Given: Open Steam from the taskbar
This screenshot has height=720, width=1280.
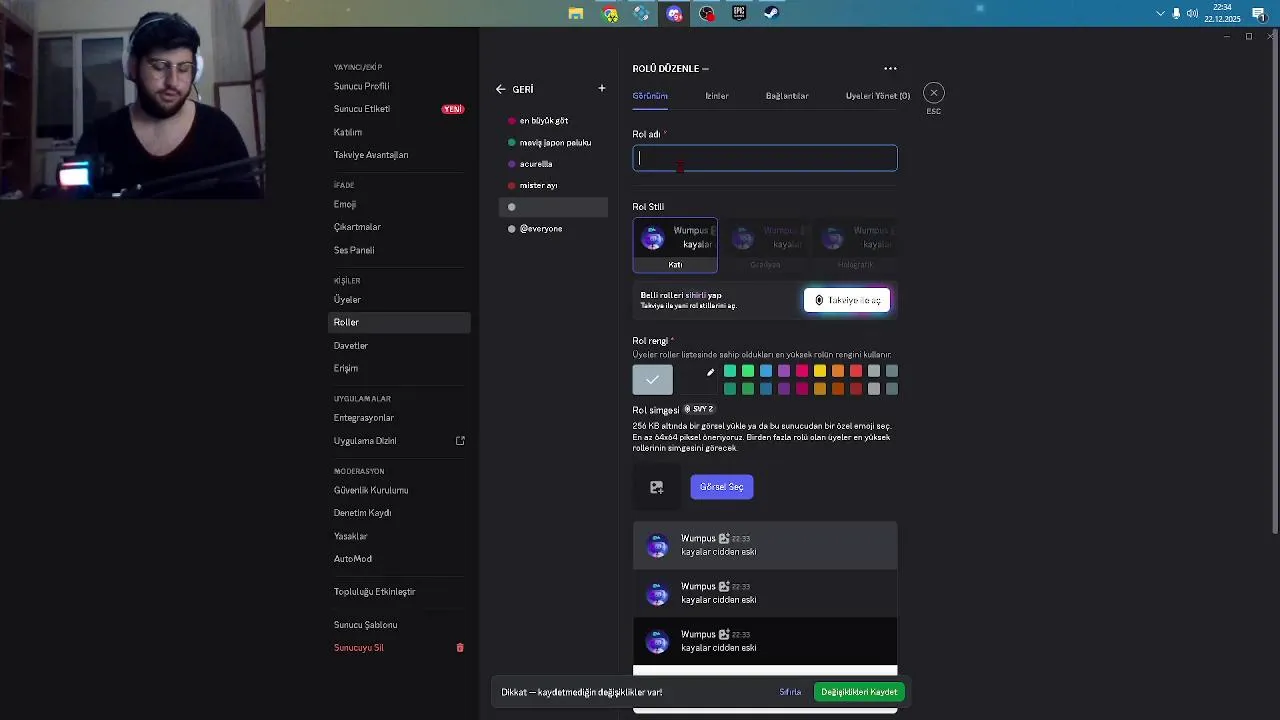Looking at the screenshot, I should [771, 13].
